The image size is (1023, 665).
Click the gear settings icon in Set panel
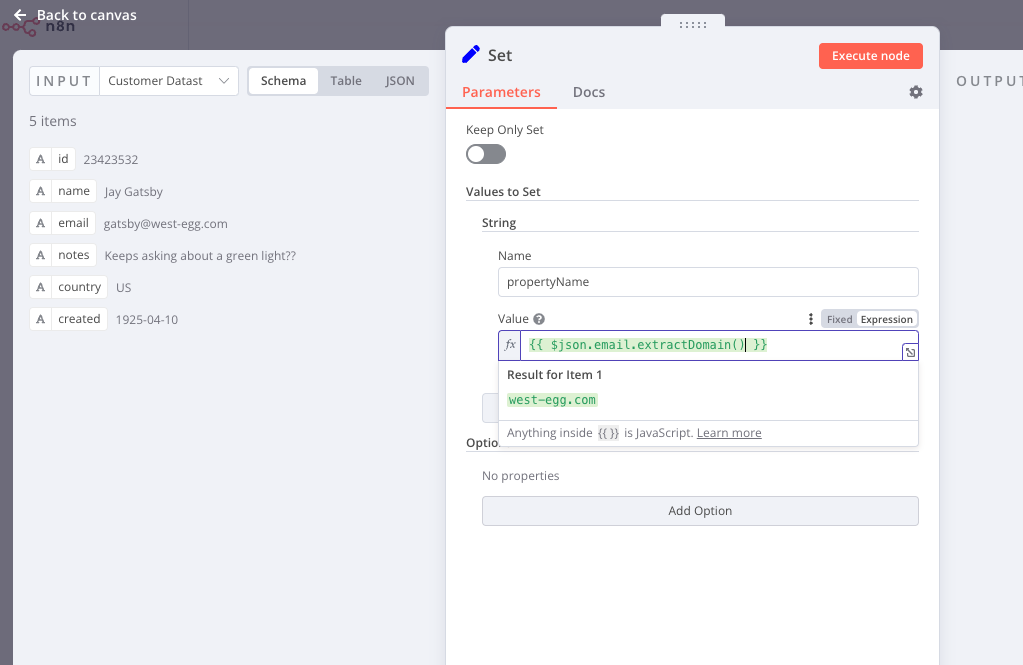pos(915,92)
